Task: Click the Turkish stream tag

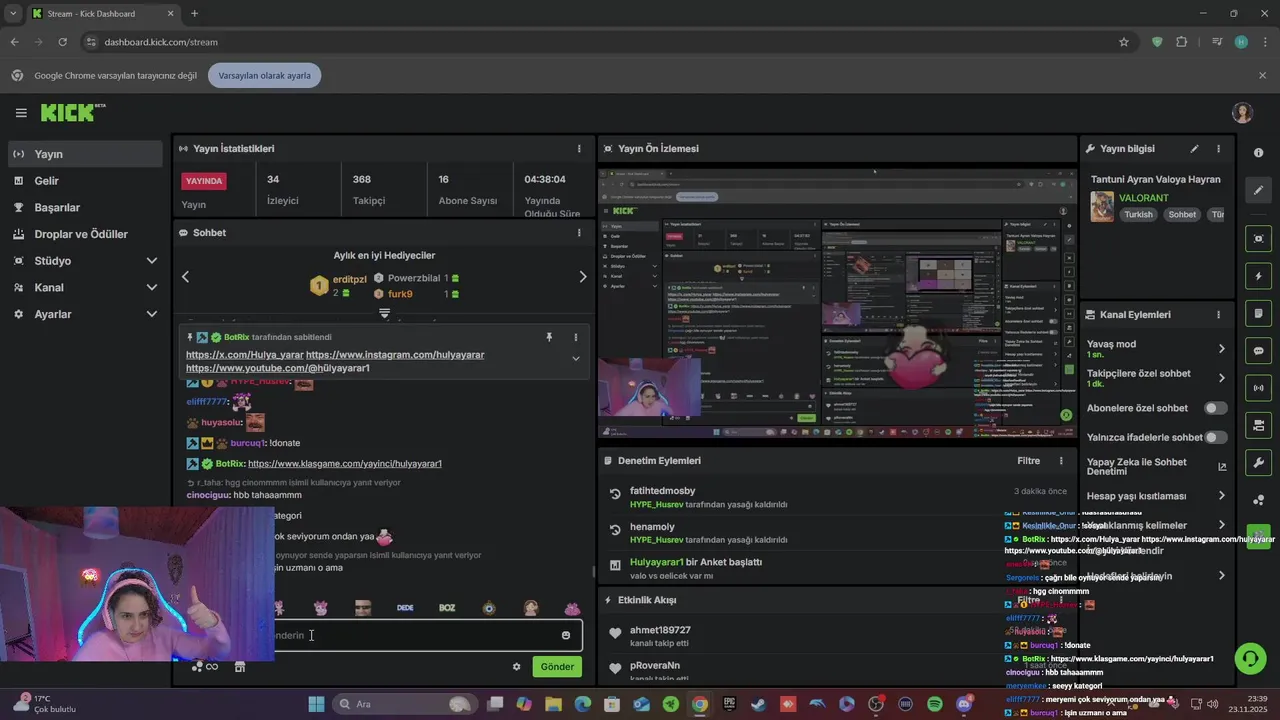Action: 1138,215
